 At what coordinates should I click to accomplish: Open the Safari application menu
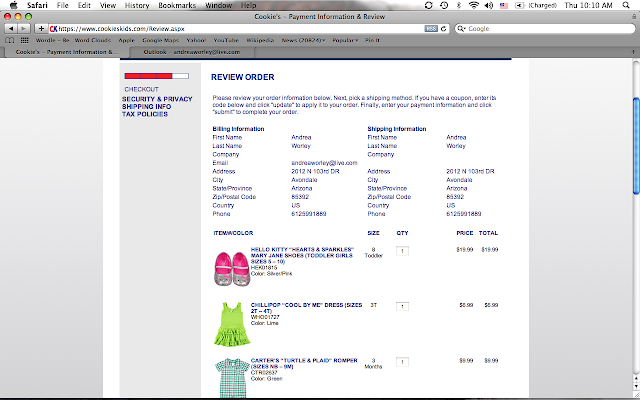coord(37,5)
